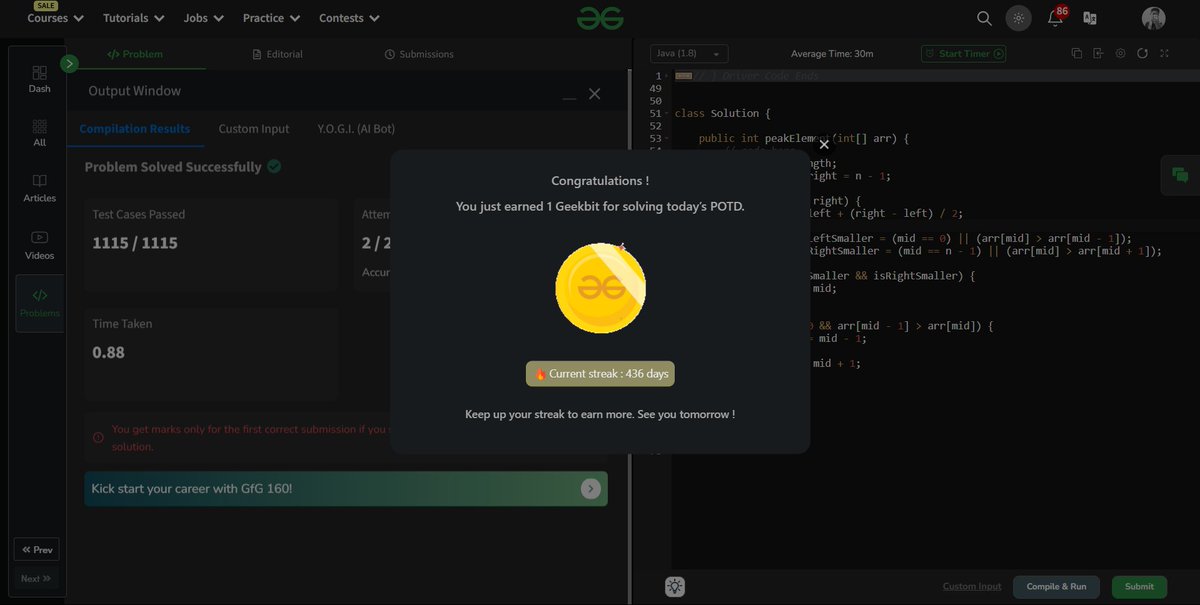Open the language translate icon
This screenshot has height=605, width=1200.
pyautogui.click(x=1090, y=18)
